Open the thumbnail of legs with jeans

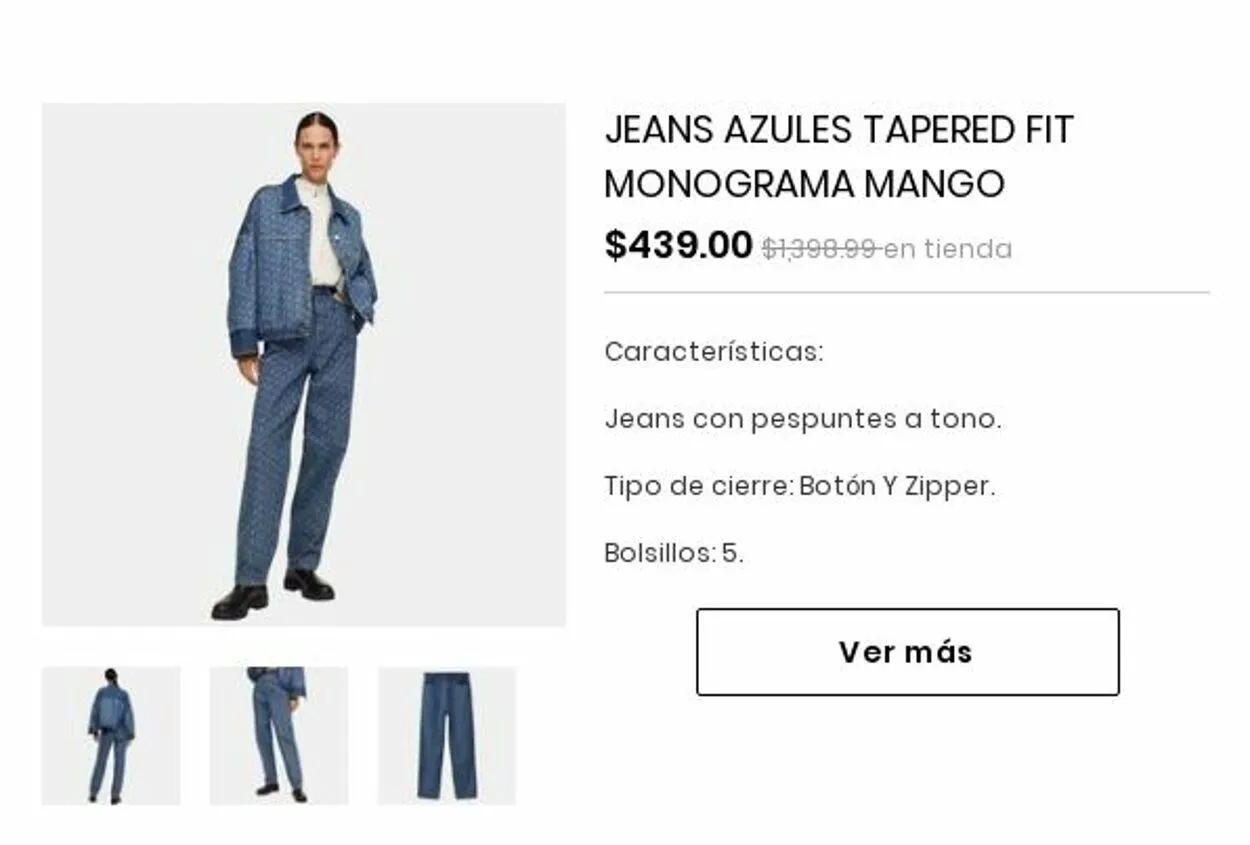point(279,736)
